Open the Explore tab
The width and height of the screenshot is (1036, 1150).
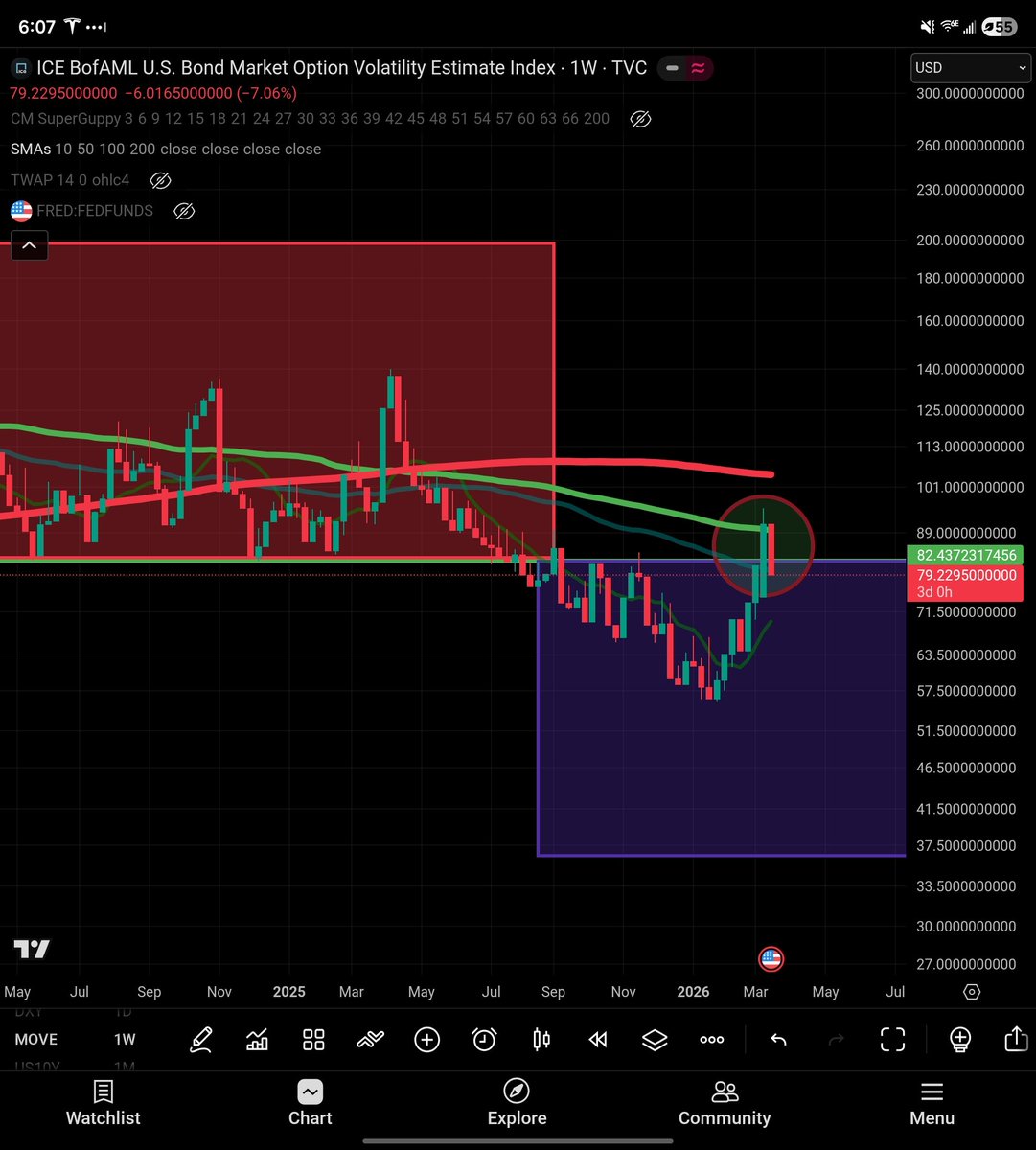coord(518,1104)
